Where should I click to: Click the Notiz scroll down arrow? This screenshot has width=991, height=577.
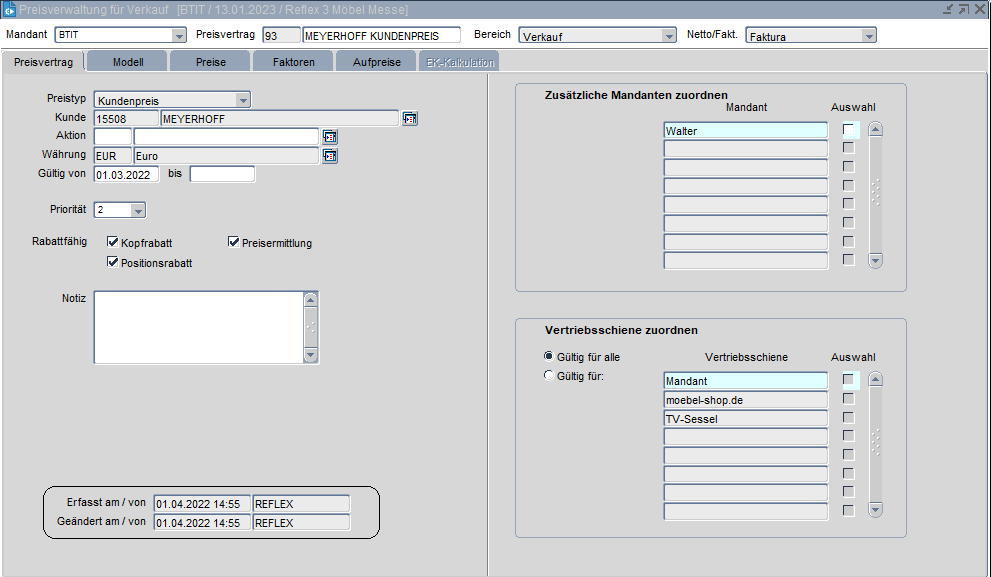click(310, 355)
